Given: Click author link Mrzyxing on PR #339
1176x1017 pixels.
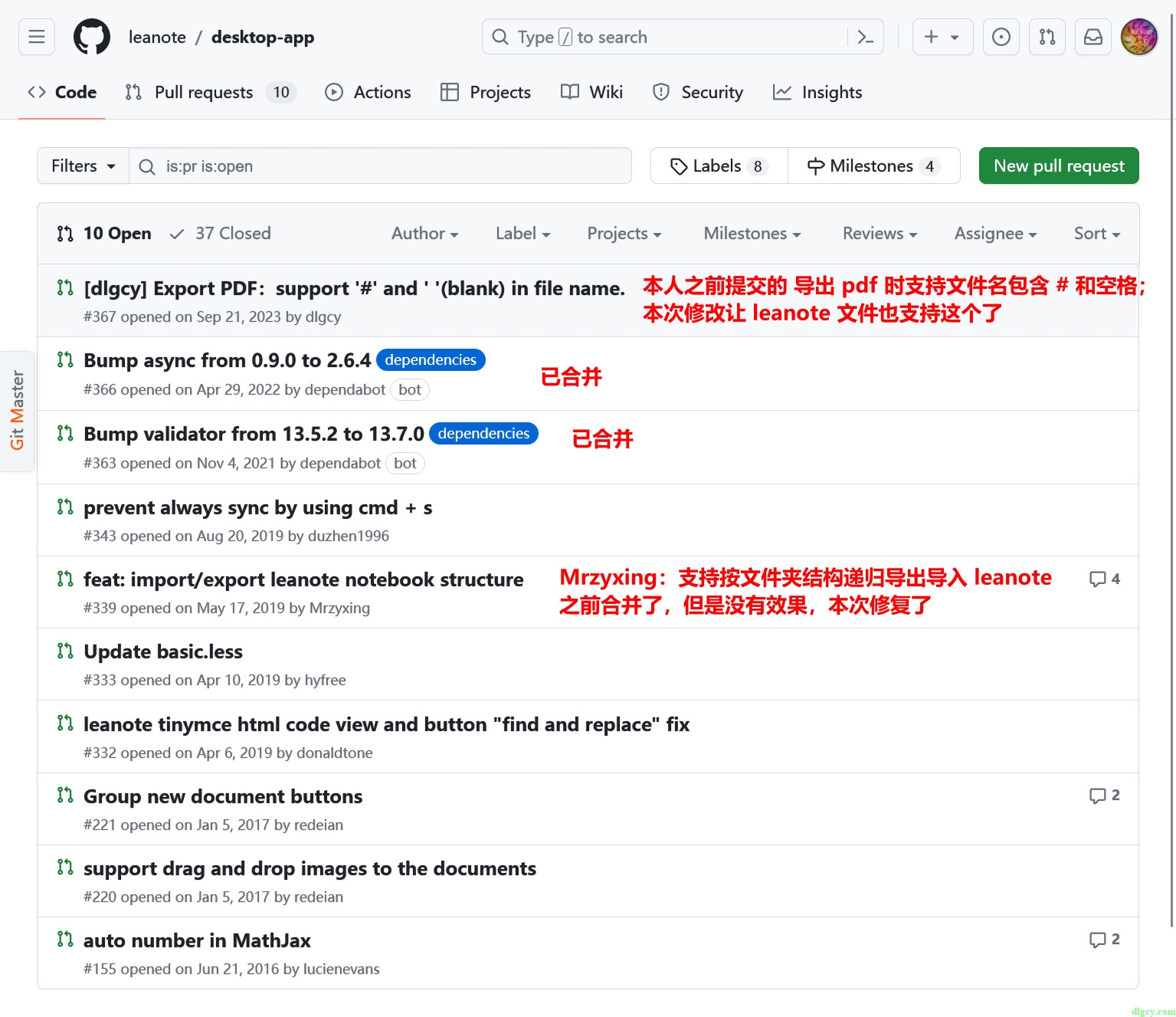Looking at the screenshot, I should coord(339,608).
